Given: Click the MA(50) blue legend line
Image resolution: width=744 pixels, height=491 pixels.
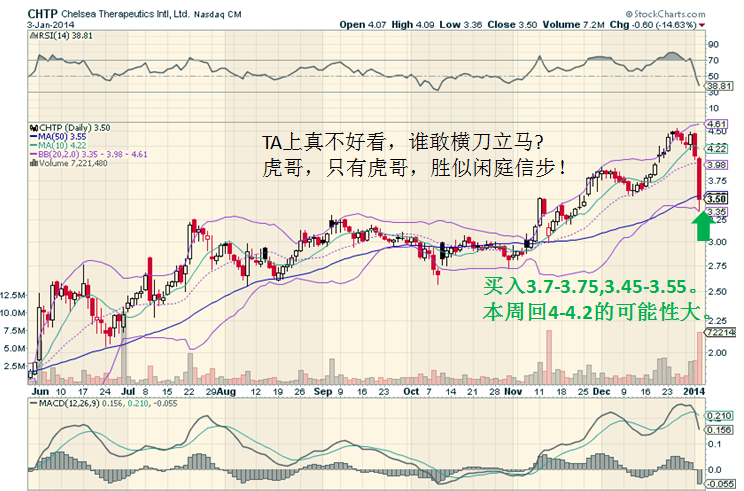Looking at the screenshot, I should [x=33, y=138].
